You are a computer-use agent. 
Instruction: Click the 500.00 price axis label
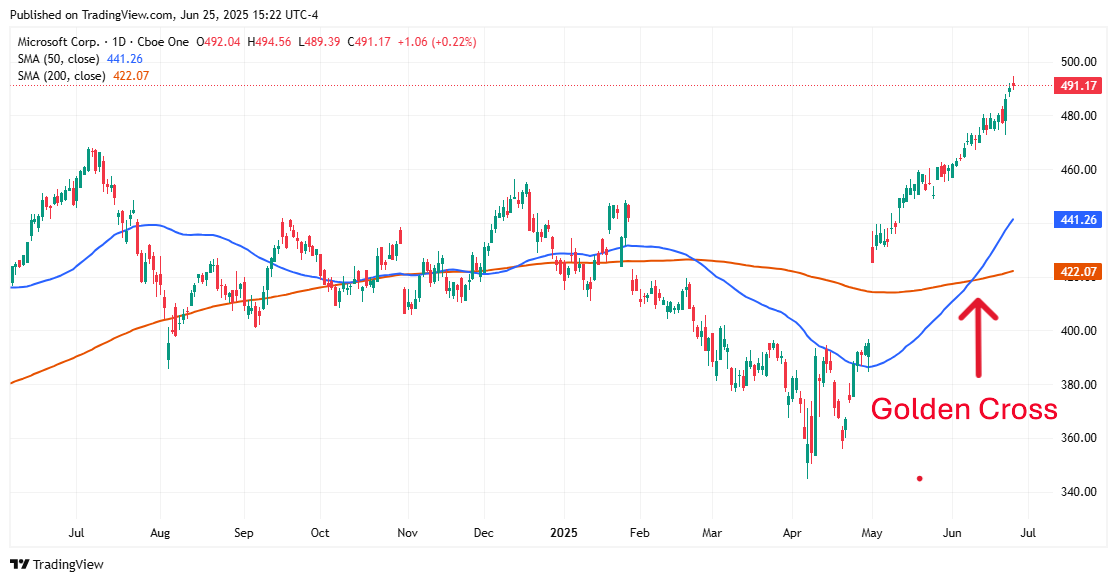(1079, 62)
